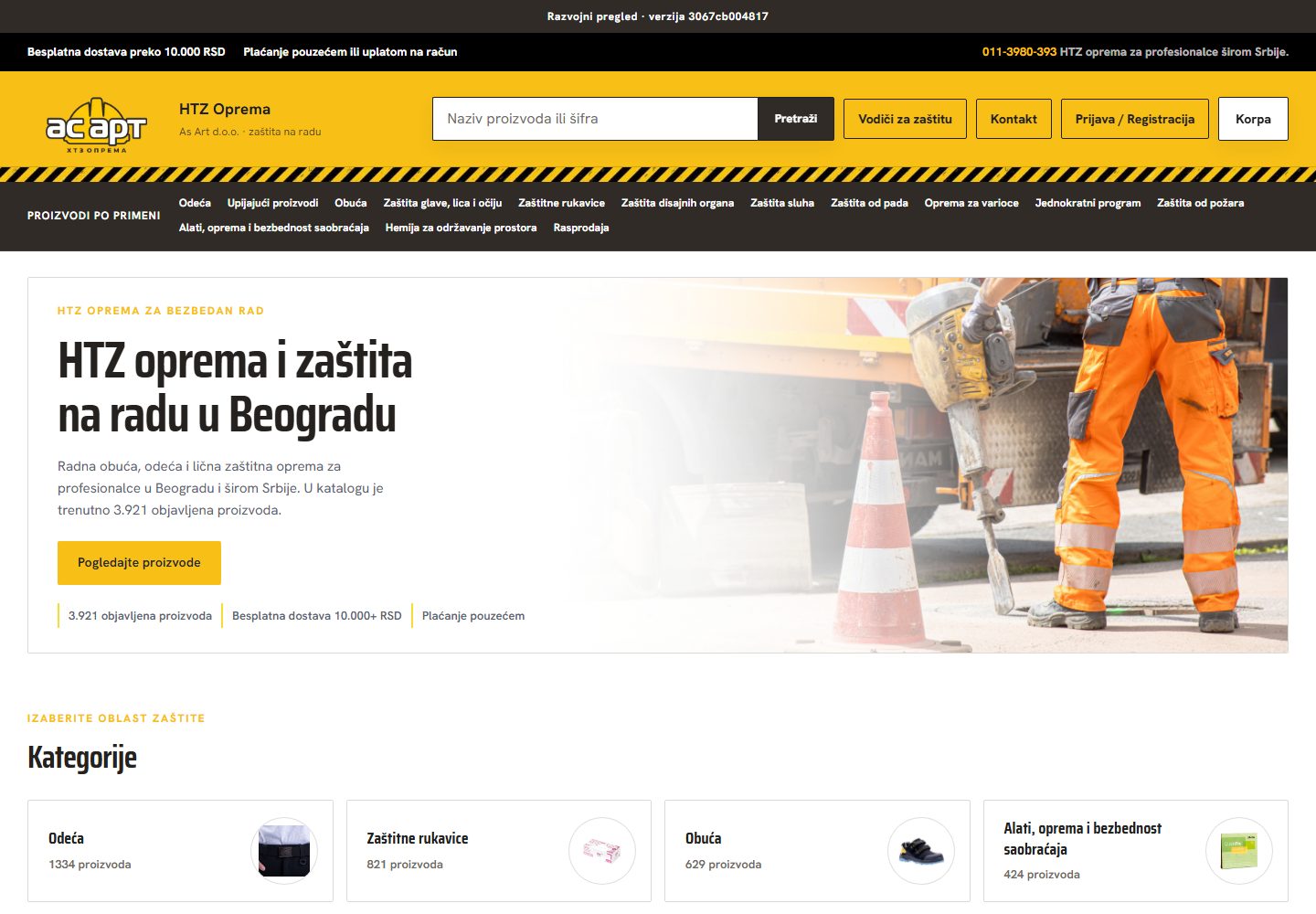This screenshot has width=1316, height=914.
Task: Open Jednokratni program menu item
Action: pyautogui.click(x=1088, y=203)
